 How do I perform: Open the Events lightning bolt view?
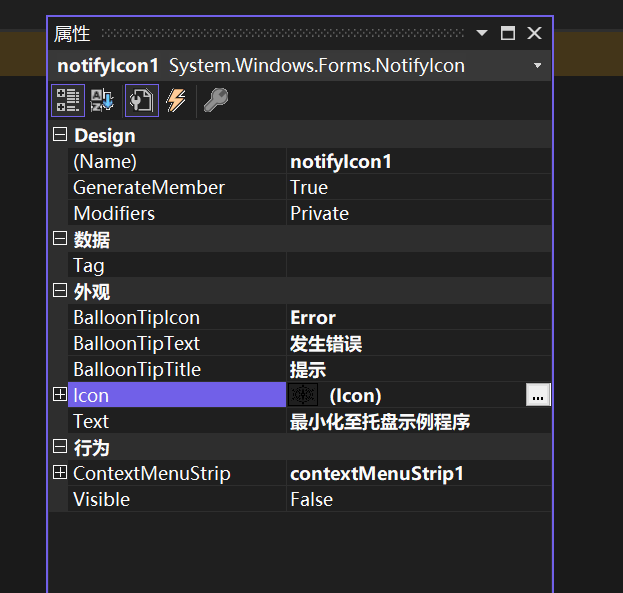pyautogui.click(x=176, y=100)
